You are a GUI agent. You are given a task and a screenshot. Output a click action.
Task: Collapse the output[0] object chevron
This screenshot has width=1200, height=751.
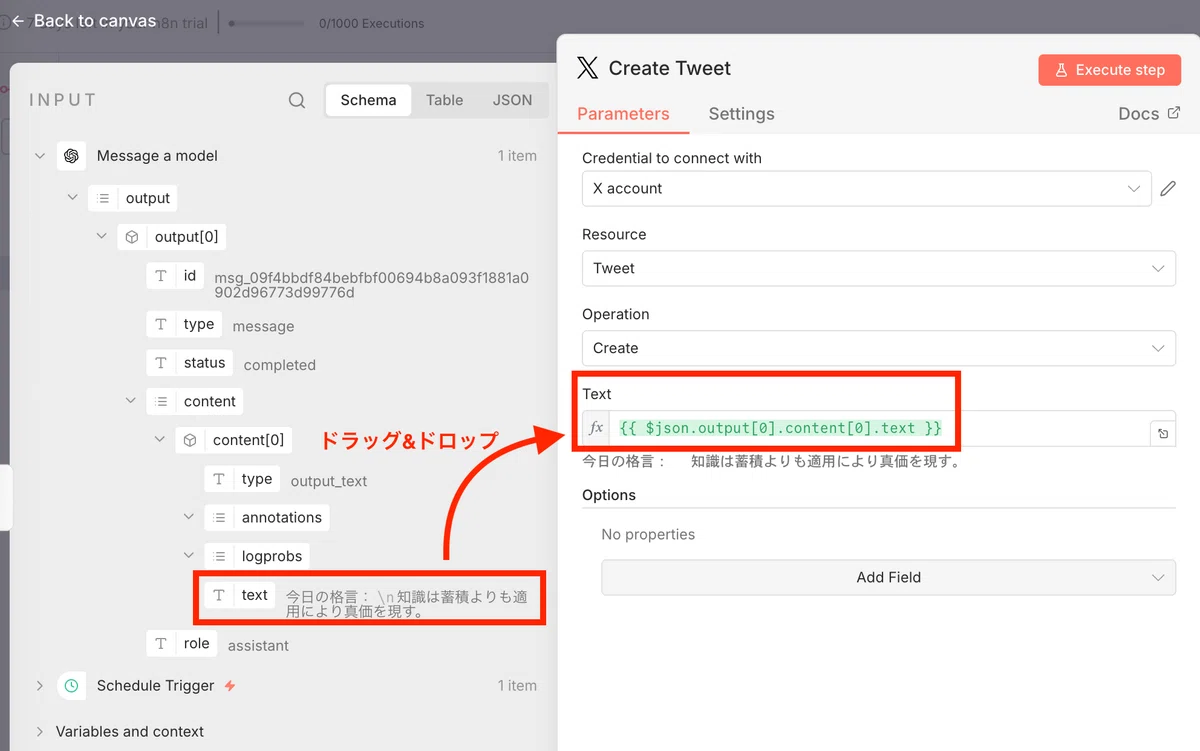click(101, 237)
